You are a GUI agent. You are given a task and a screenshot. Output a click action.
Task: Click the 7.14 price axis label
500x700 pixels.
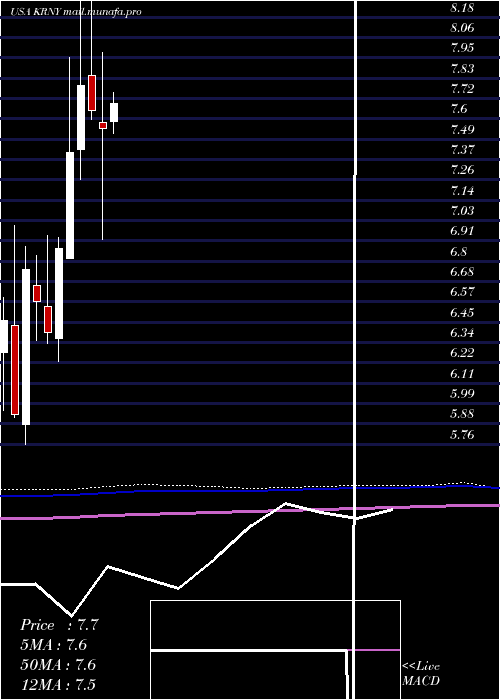(462, 191)
